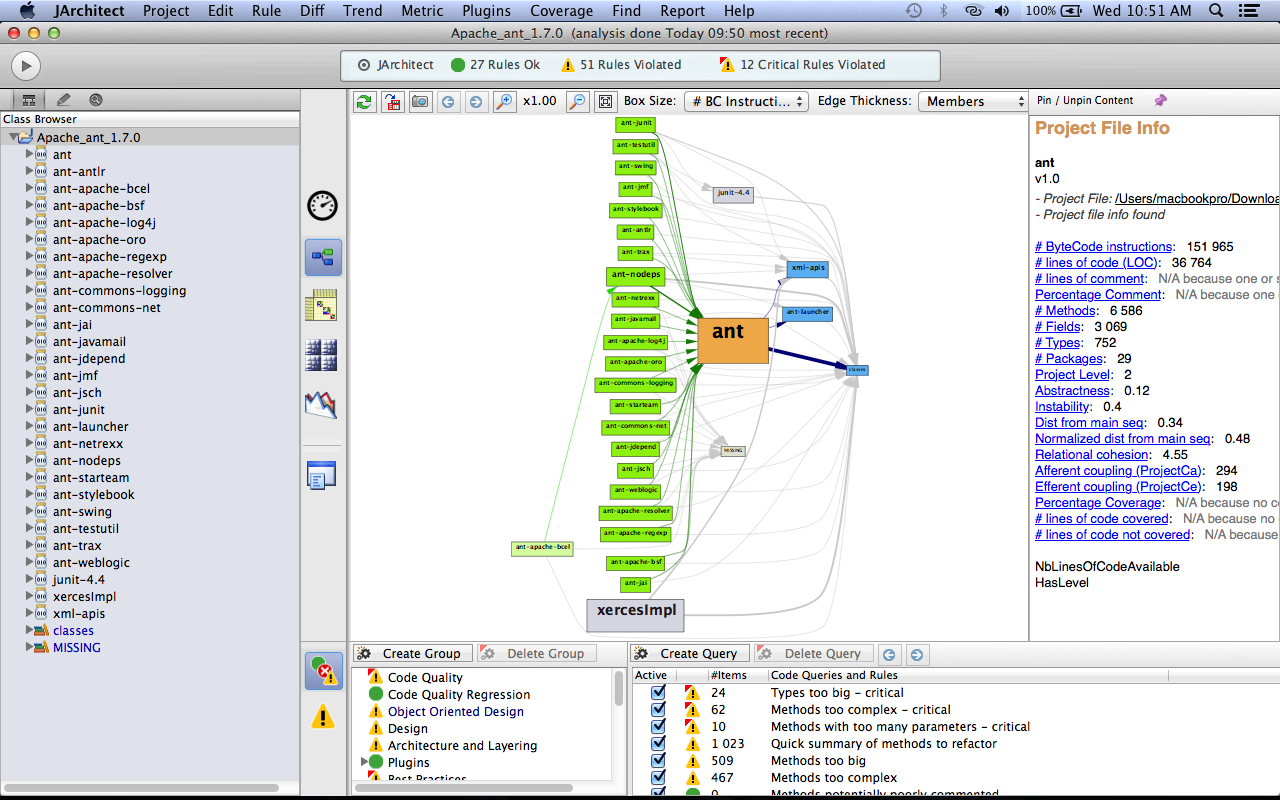Image resolution: width=1280 pixels, height=800 pixels.
Task: Open the # ByteCode instructions link
Action: click(1103, 246)
